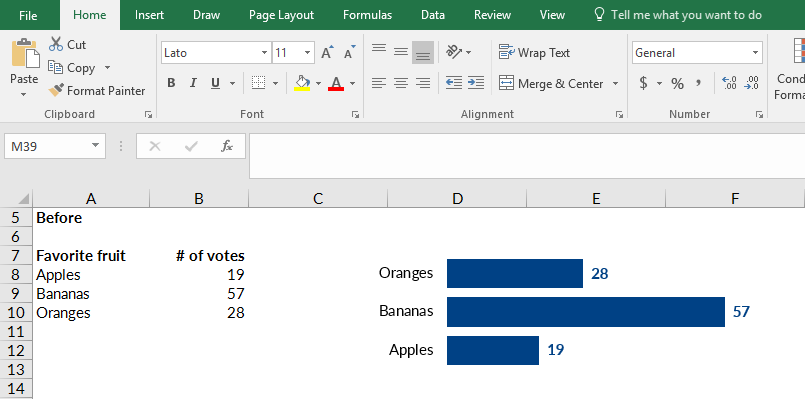Select column C header
The image size is (805, 399).
318,198
